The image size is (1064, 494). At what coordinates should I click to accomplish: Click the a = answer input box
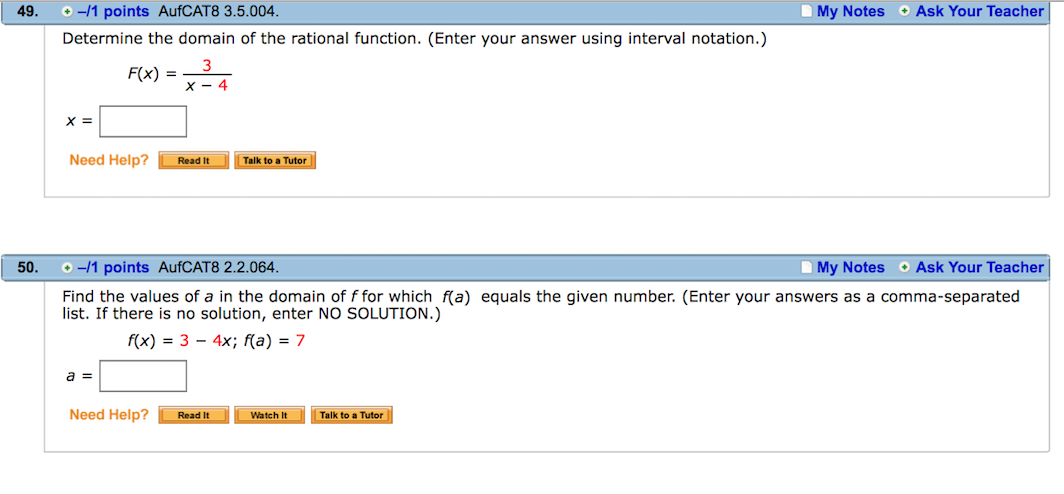(143, 376)
